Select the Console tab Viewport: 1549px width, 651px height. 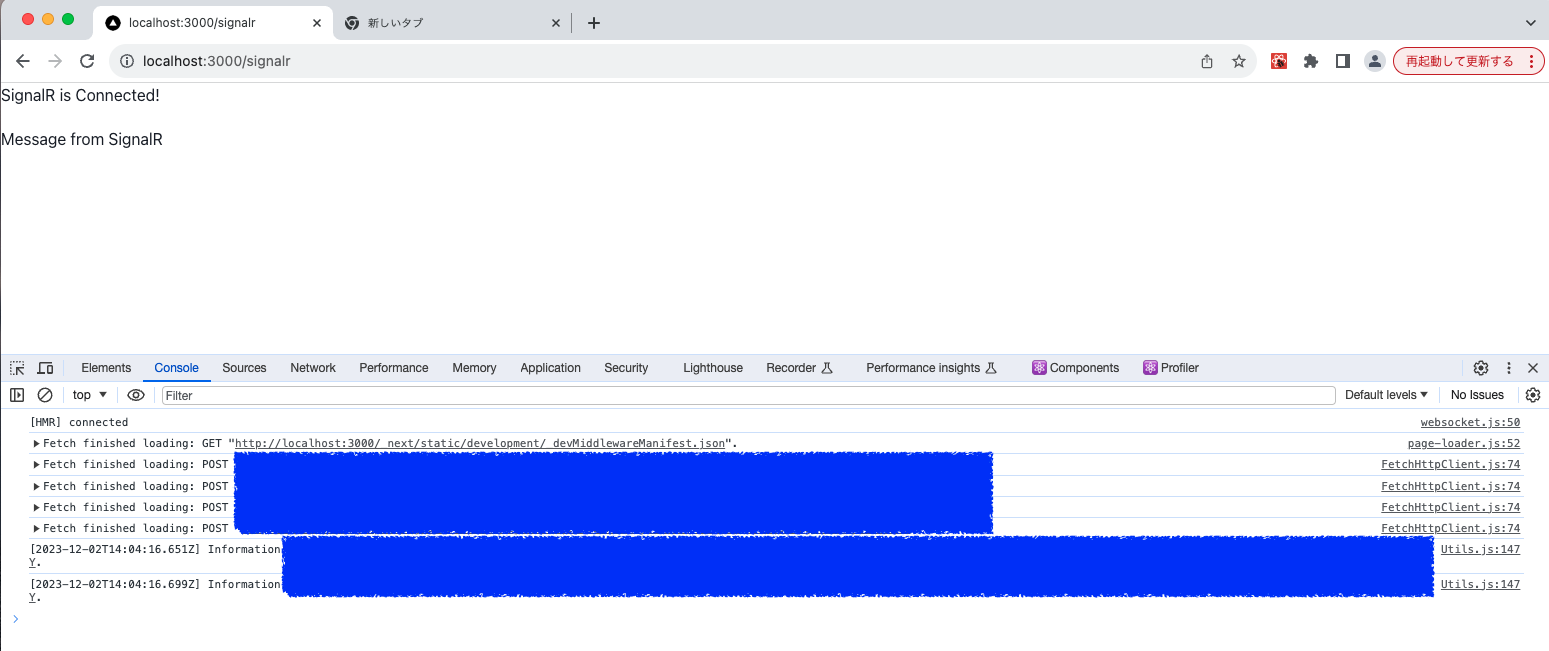tap(177, 368)
